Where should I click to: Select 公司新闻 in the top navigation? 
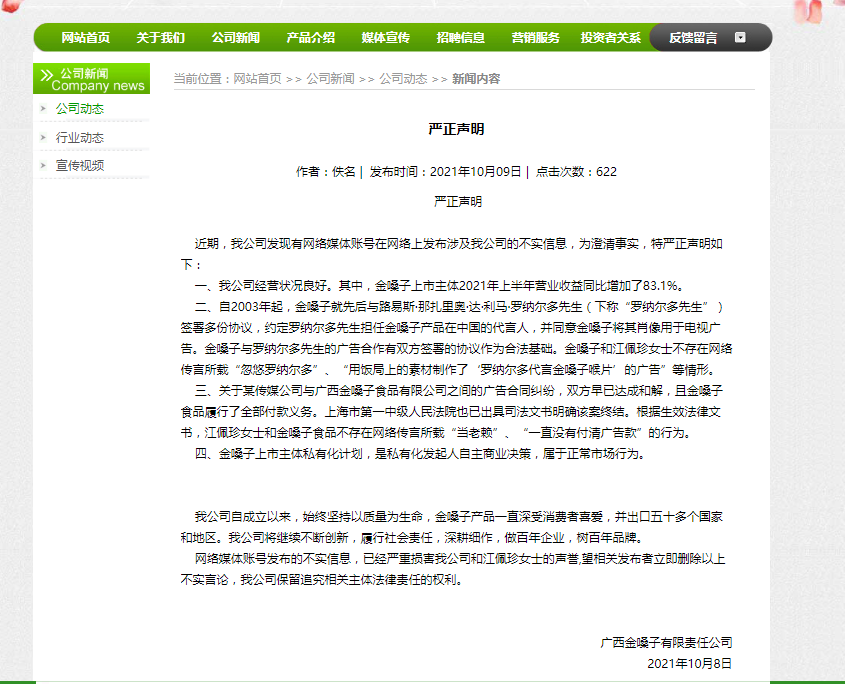236,38
